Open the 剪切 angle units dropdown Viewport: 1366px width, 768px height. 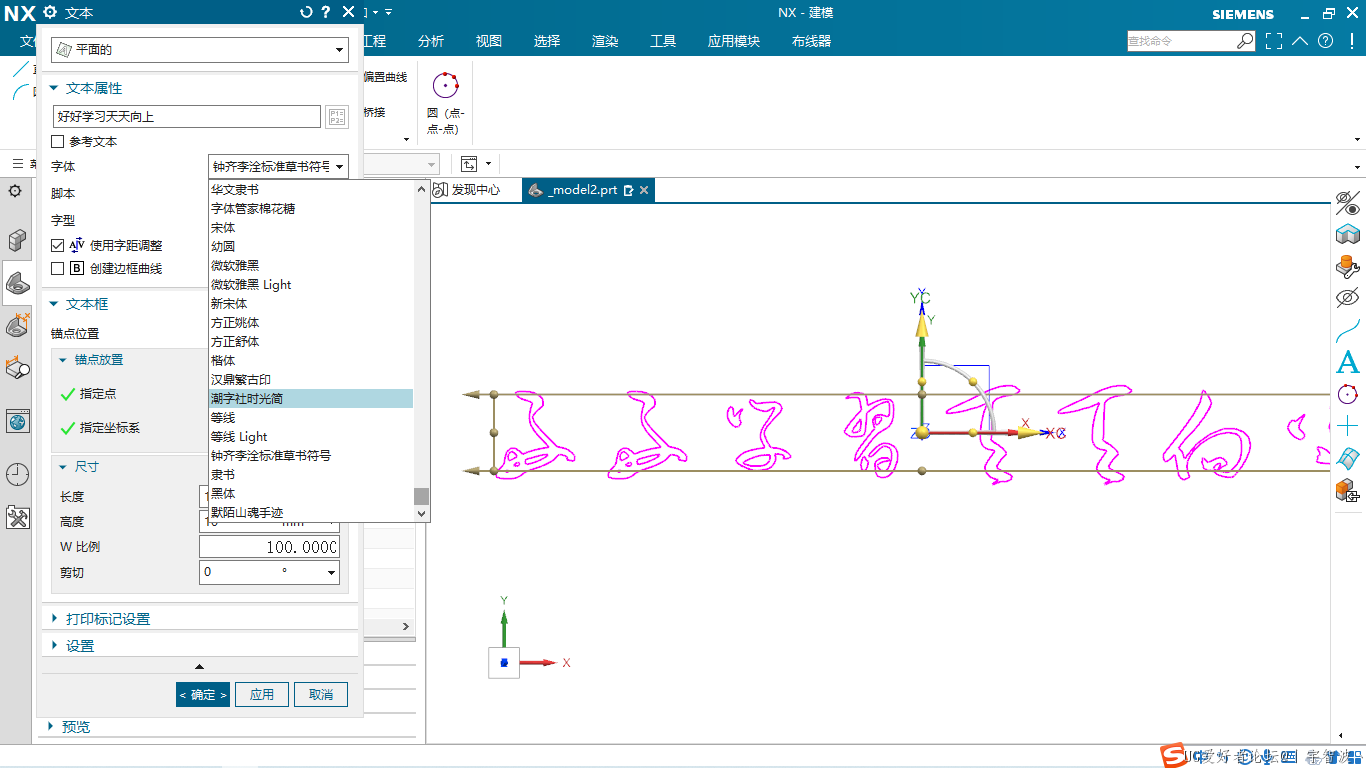click(331, 573)
